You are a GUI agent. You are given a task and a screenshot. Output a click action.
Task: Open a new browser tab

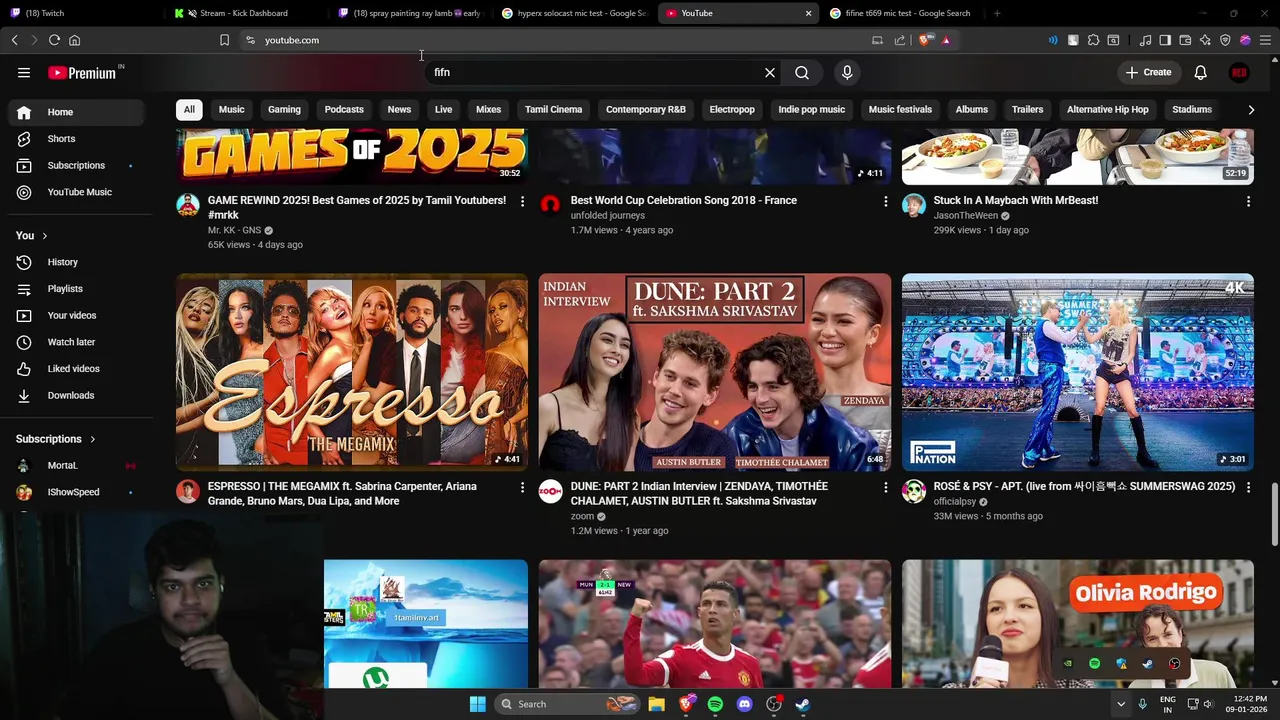point(997,13)
